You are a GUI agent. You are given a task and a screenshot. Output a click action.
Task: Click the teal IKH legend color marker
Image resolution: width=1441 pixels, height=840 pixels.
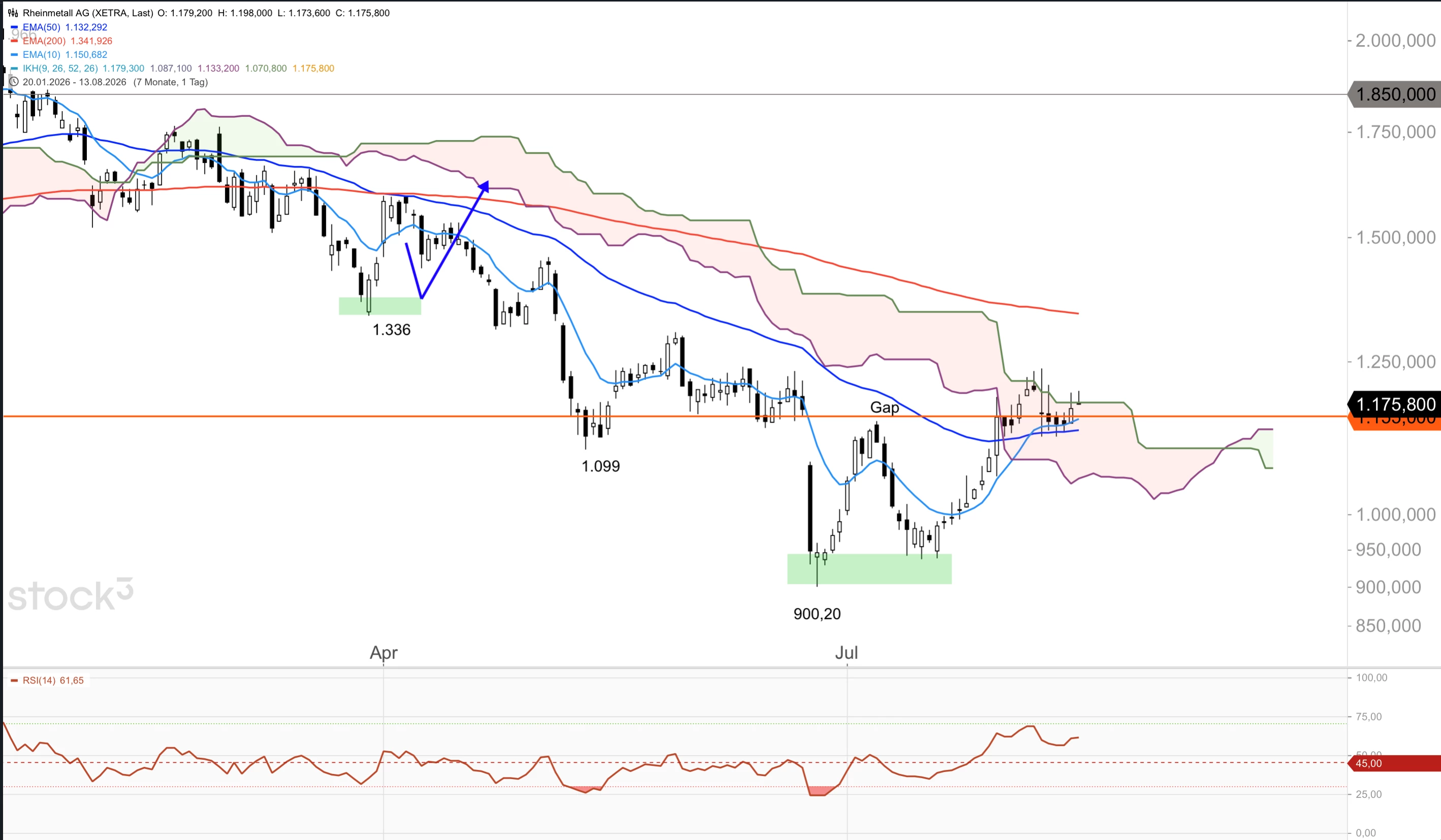14,68
